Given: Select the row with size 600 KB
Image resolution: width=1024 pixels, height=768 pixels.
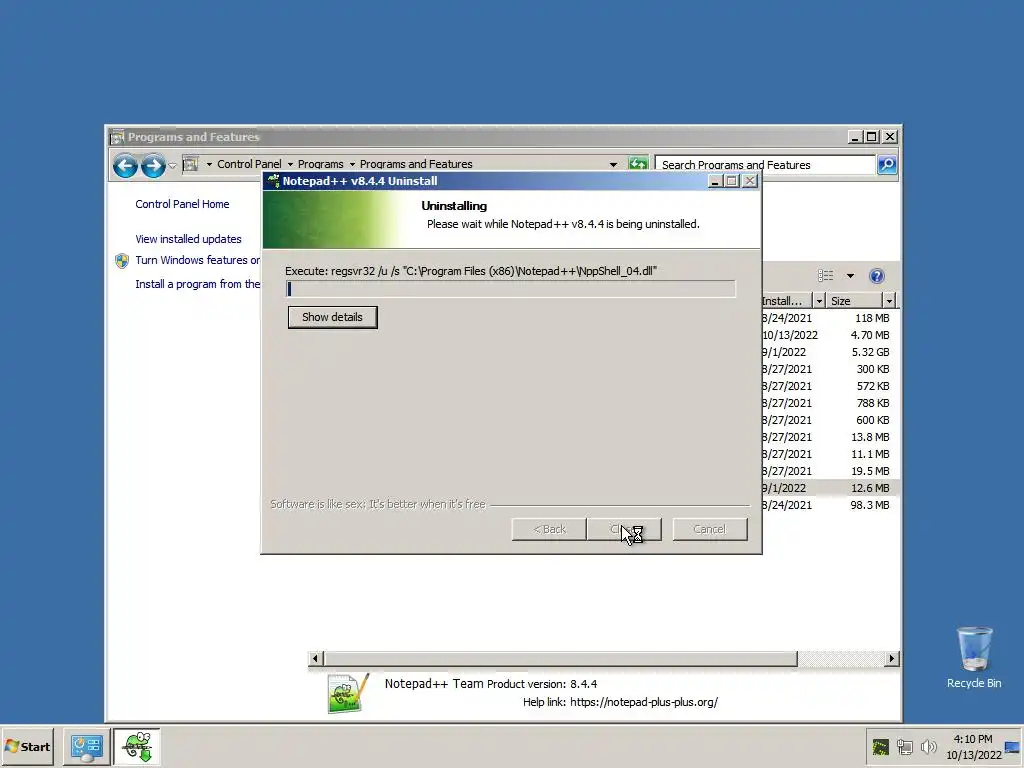Looking at the screenshot, I should [829, 420].
